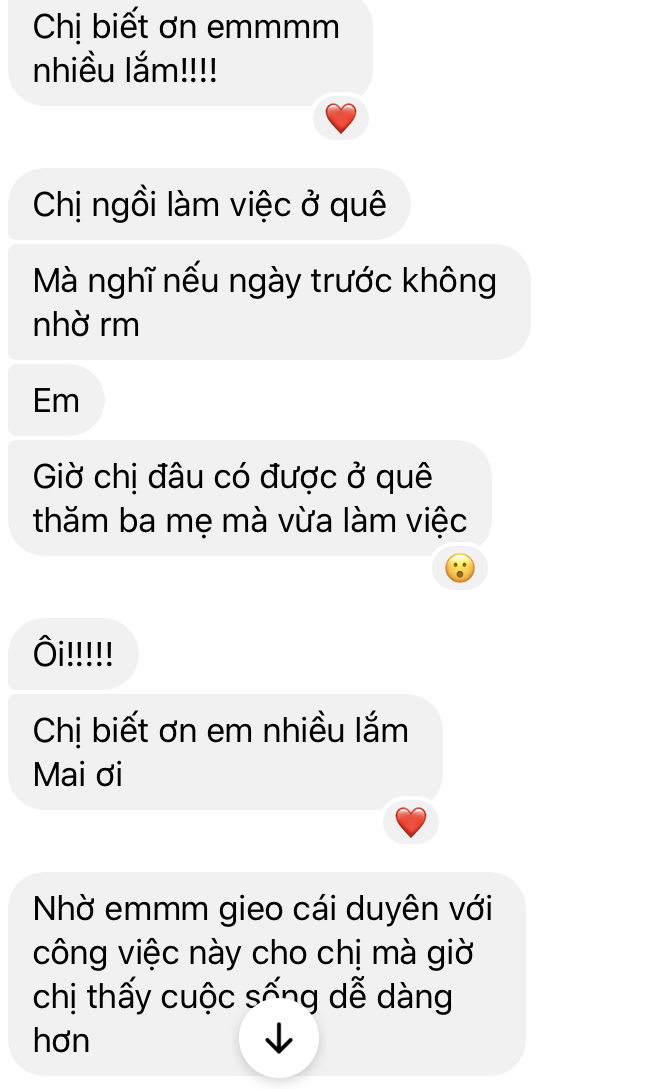This screenshot has width=654, height=1089.
Task: Tap the scroll-to-bottom arrow button
Action: tap(279, 1038)
